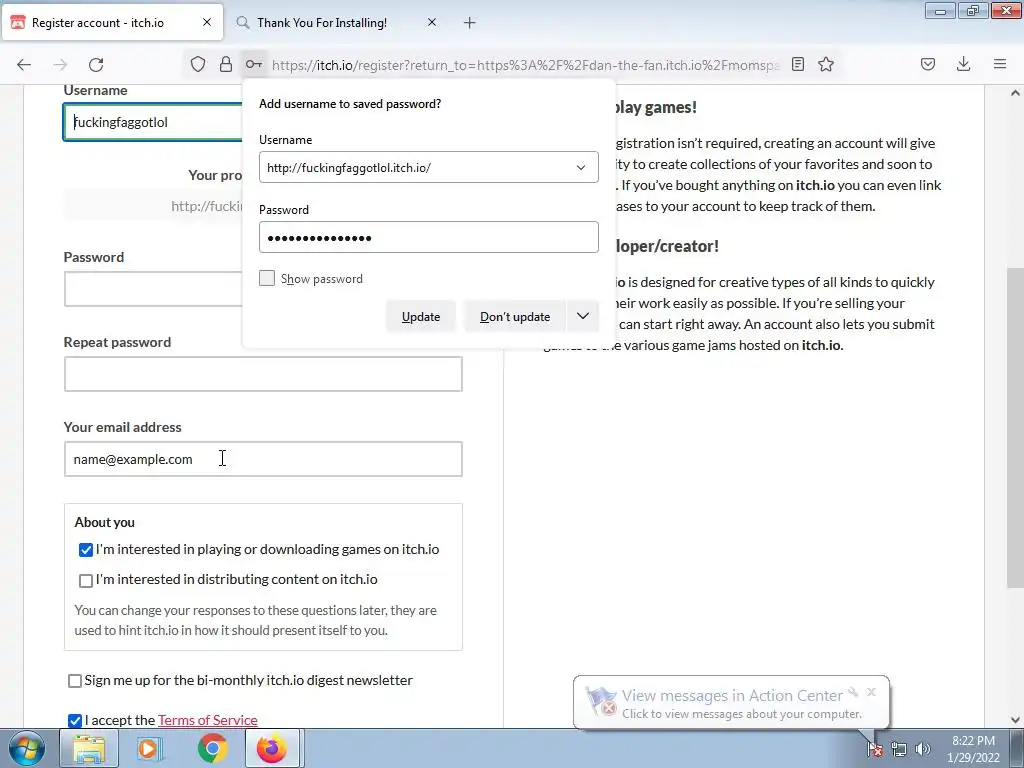The height and width of the screenshot is (768, 1024).
Task: Open the Windows Start menu
Action: click(26, 748)
